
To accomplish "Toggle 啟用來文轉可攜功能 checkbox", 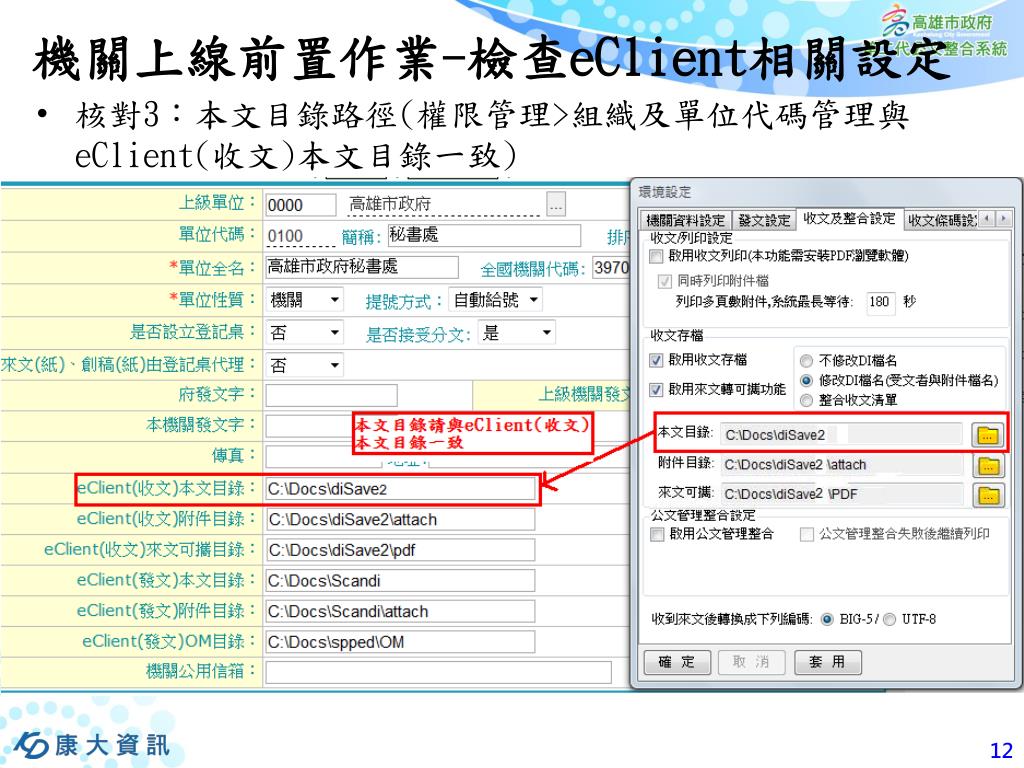I will point(656,390).
